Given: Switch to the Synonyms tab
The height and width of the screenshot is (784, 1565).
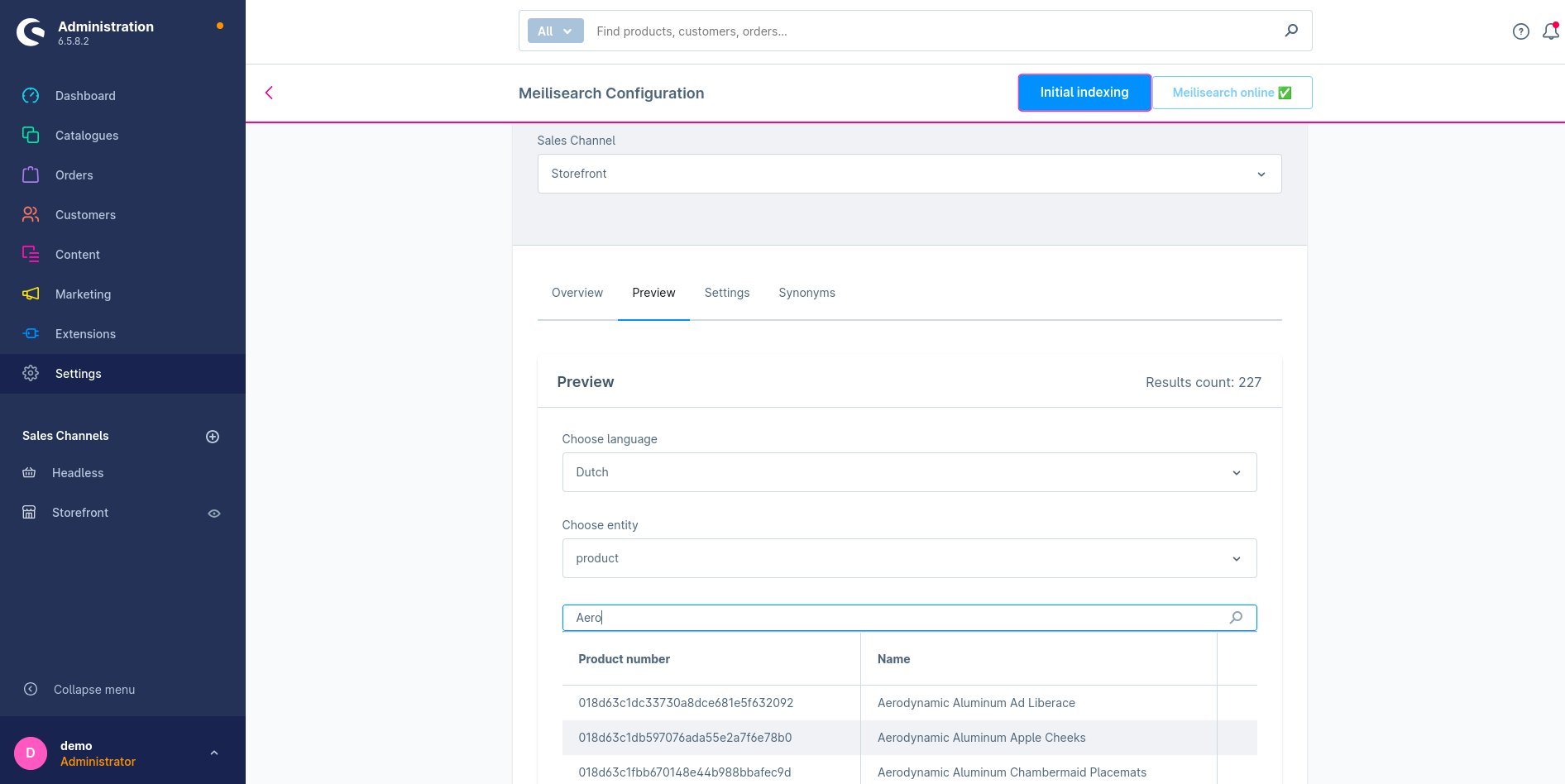Looking at the screenshot, I should click(807, 293).
